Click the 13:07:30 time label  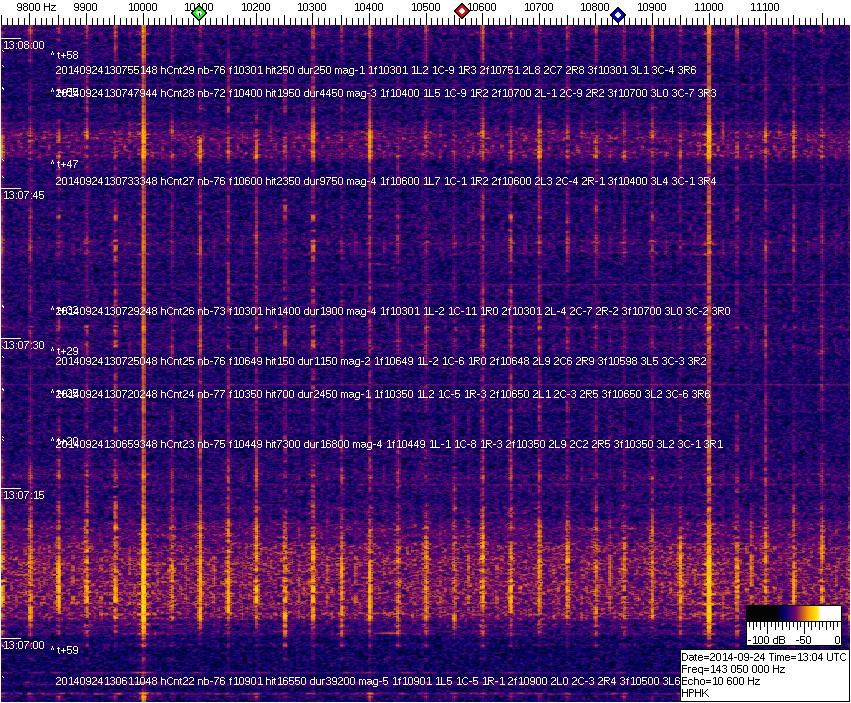pyautogui.click(x=23, y=345)
